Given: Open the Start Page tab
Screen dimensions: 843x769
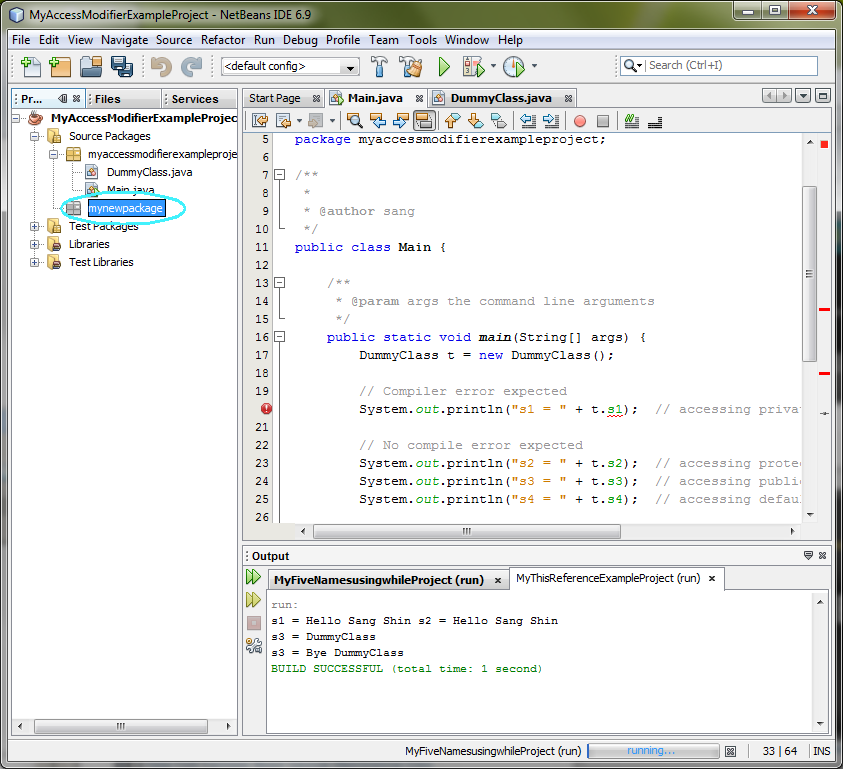Looking at the screenshot, I should (x=274, y=98).
